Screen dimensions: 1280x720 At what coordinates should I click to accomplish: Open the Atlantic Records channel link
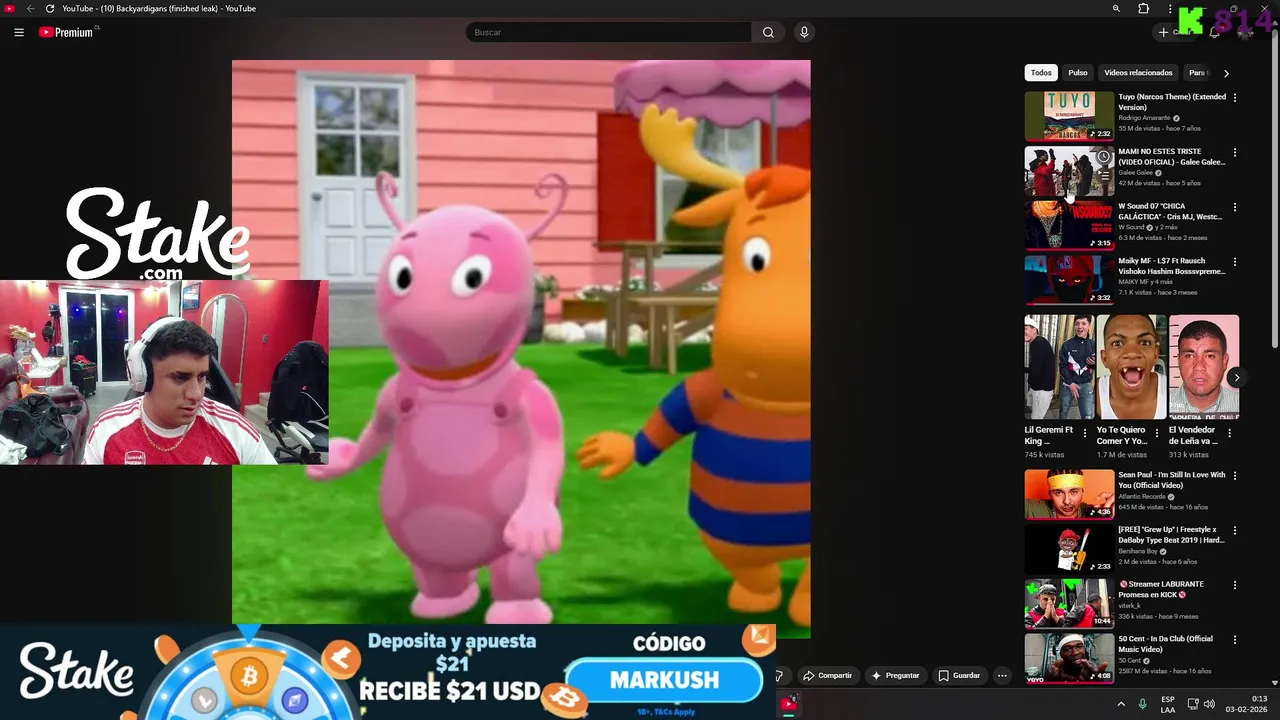point(1142,497)
